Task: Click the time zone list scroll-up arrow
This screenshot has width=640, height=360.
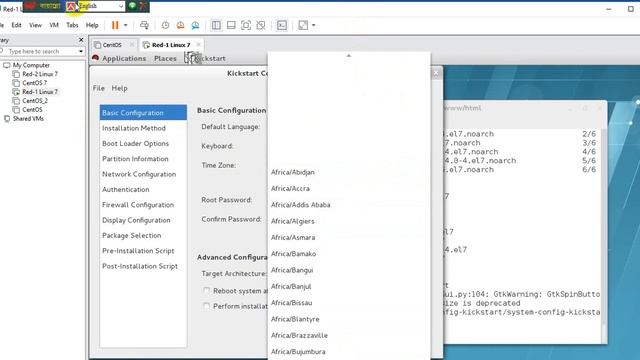Action: point(349,56)
